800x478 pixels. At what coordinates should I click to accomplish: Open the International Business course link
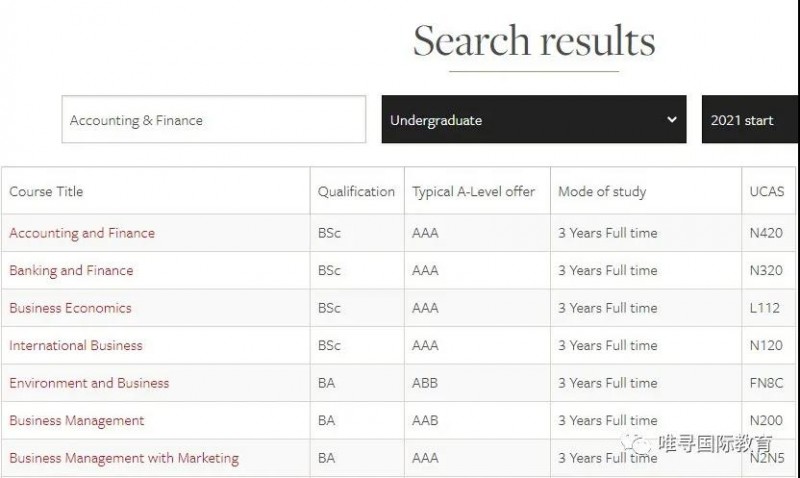[x=76, y=345]
